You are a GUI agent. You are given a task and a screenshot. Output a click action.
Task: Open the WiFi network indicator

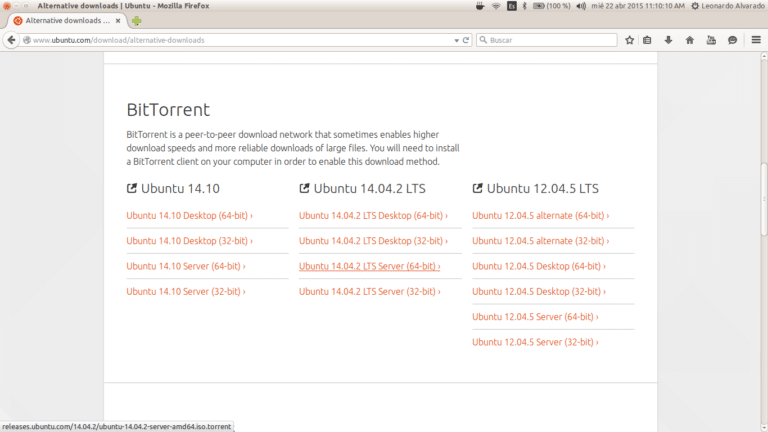(496, 6)
